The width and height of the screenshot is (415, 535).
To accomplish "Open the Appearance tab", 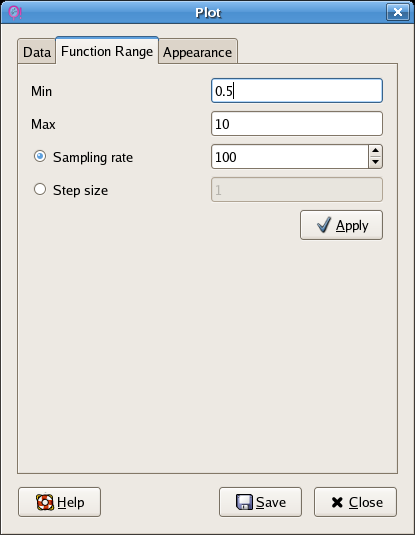I will click(x=198, y=52).
